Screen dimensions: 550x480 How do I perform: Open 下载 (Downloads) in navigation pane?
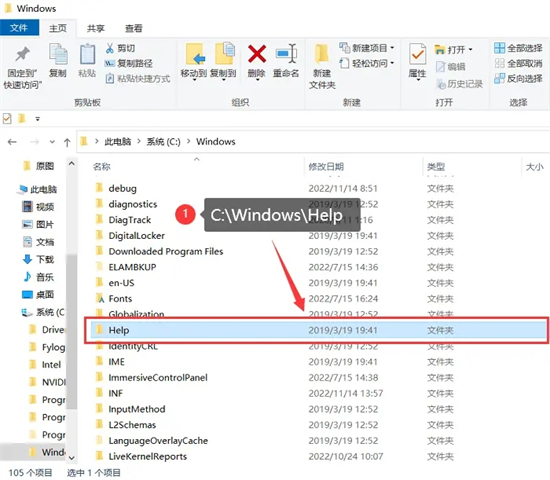[38, 260]
